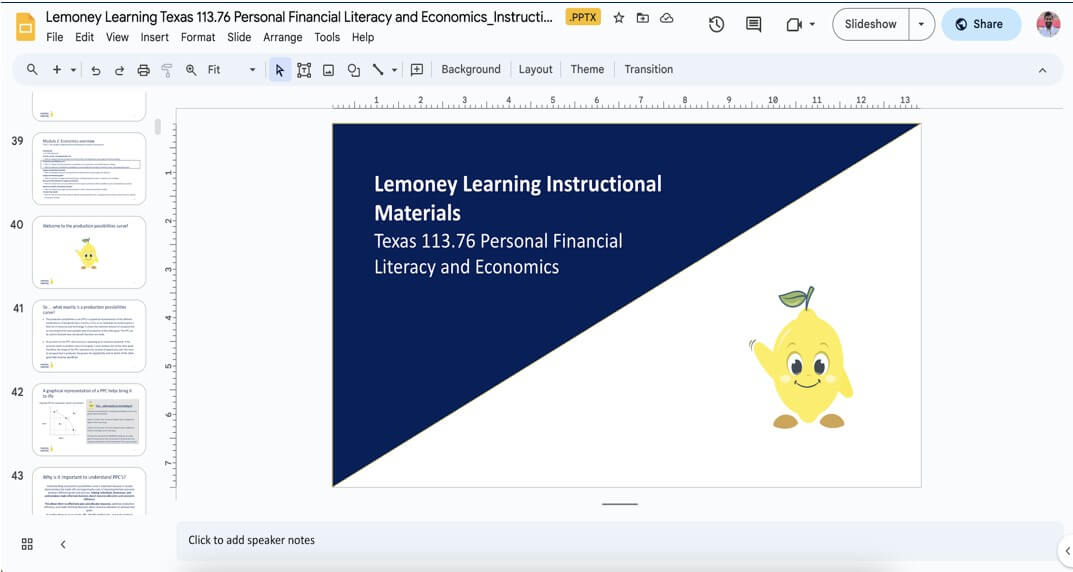Screen dimensions: 1073x572
Task: Click the add comment toolbar icon
Action: tap(417, 70)
